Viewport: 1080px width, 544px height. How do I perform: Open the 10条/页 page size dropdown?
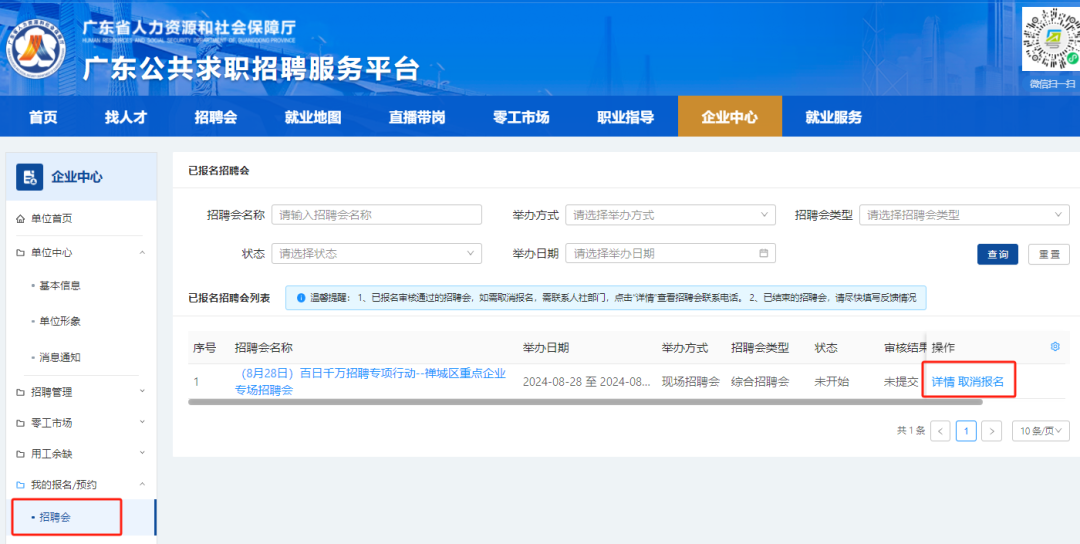pyautogui.click(x=1041, y=431)
